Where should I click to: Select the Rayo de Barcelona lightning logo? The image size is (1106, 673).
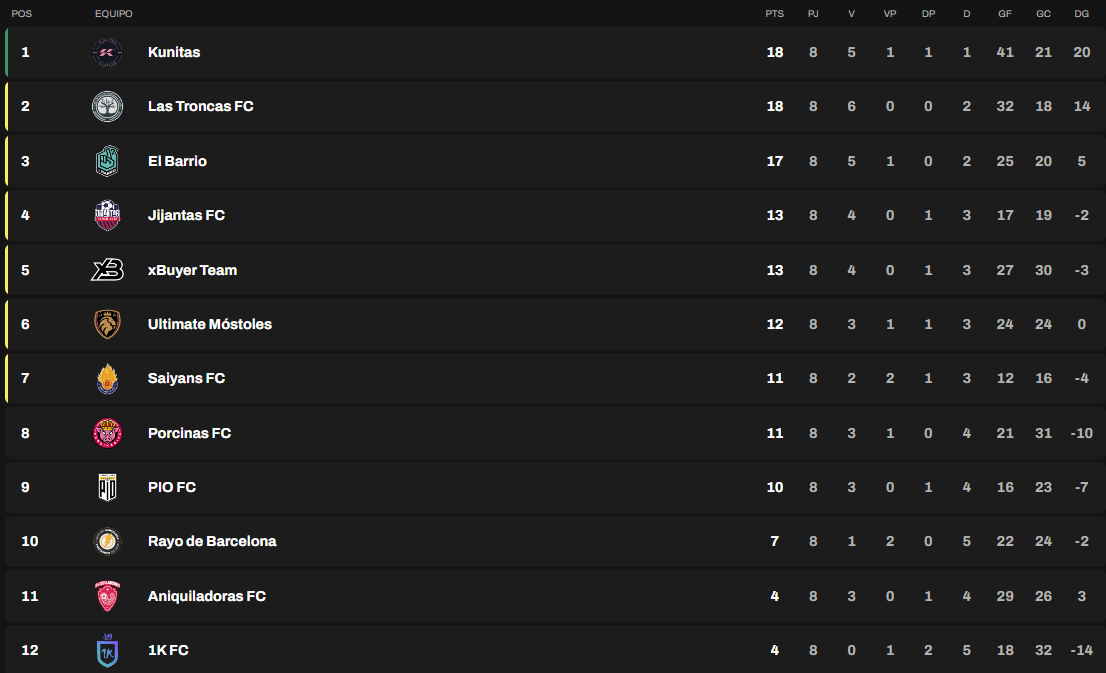(107, 541)
